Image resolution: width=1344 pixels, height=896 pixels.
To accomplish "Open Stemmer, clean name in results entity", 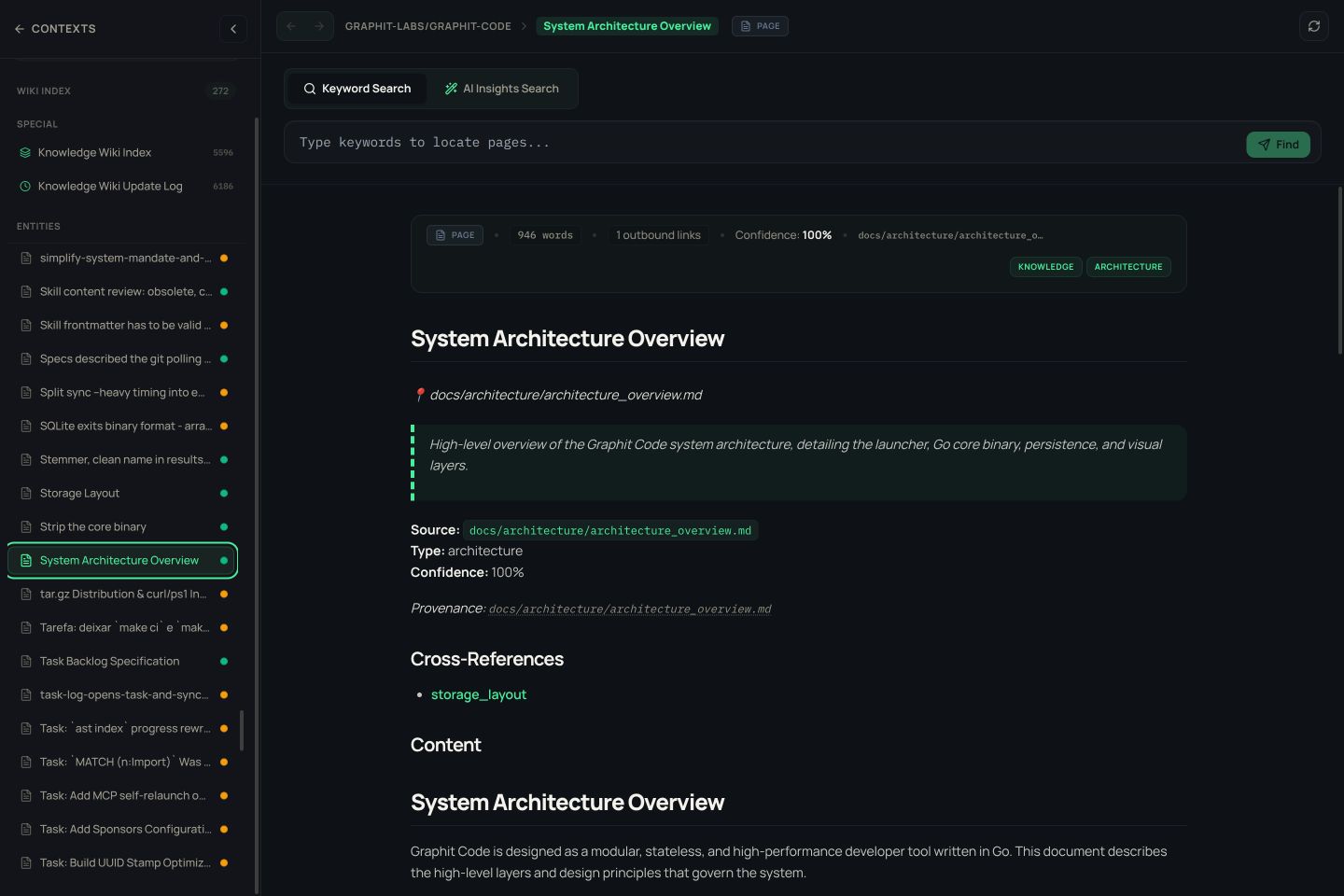I will coord(123,459).
